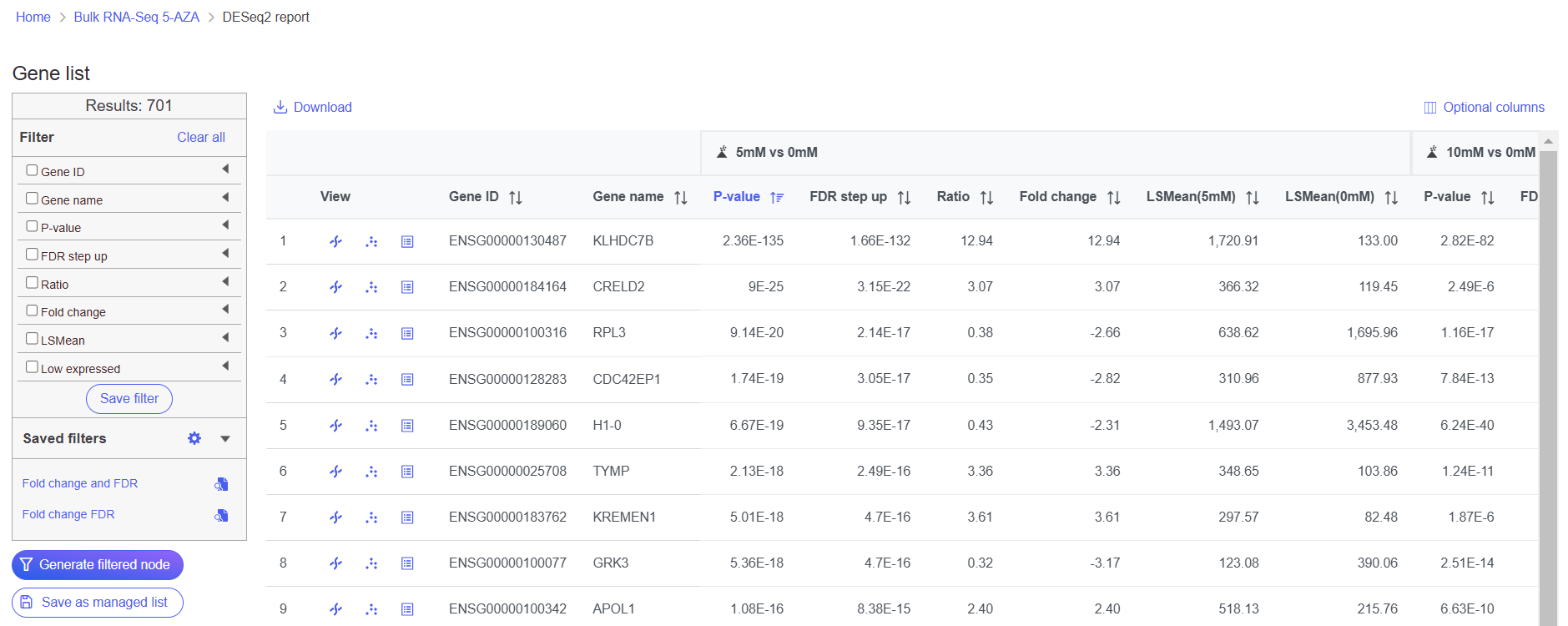Click the Download link
This screenshot has width=1568, height=626.
(313, 108)
